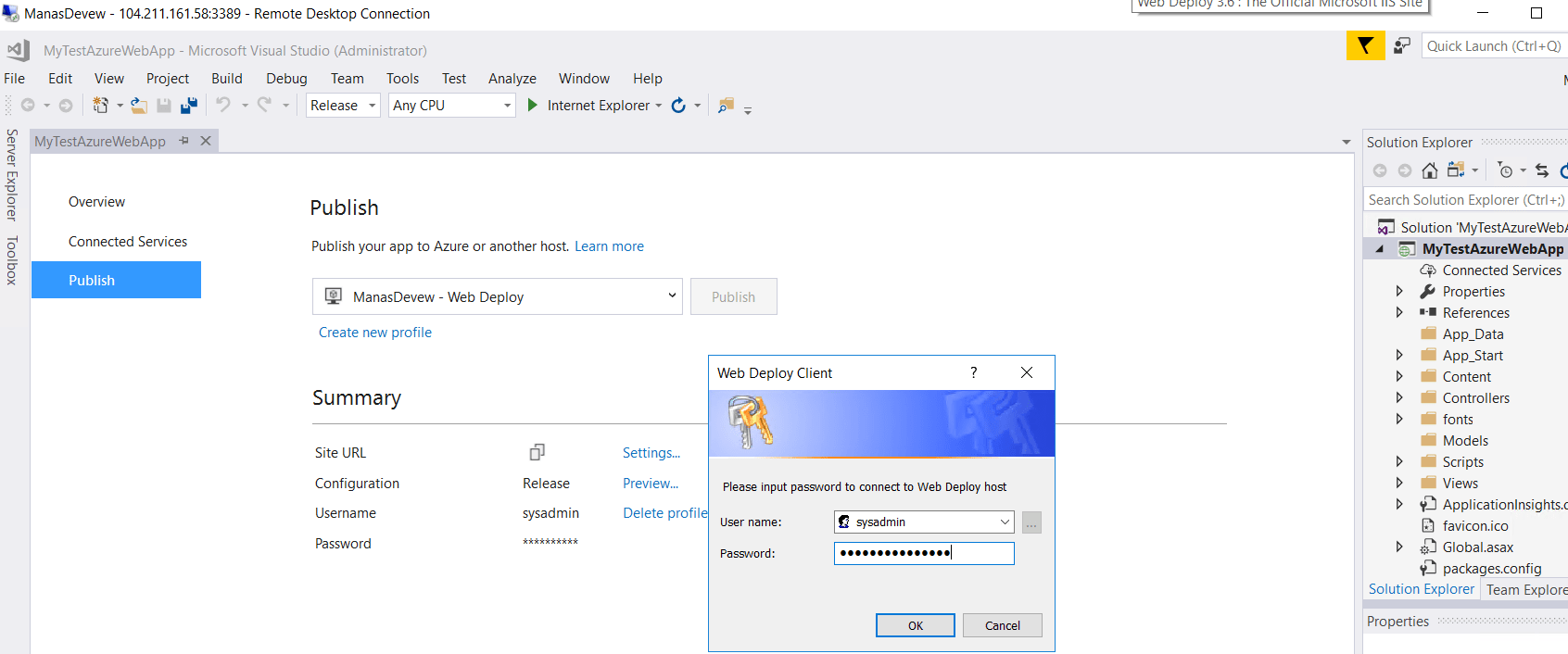This screenshot has width=1568, height=654.
Task: Open the File menu
Action: coord(15,79)
